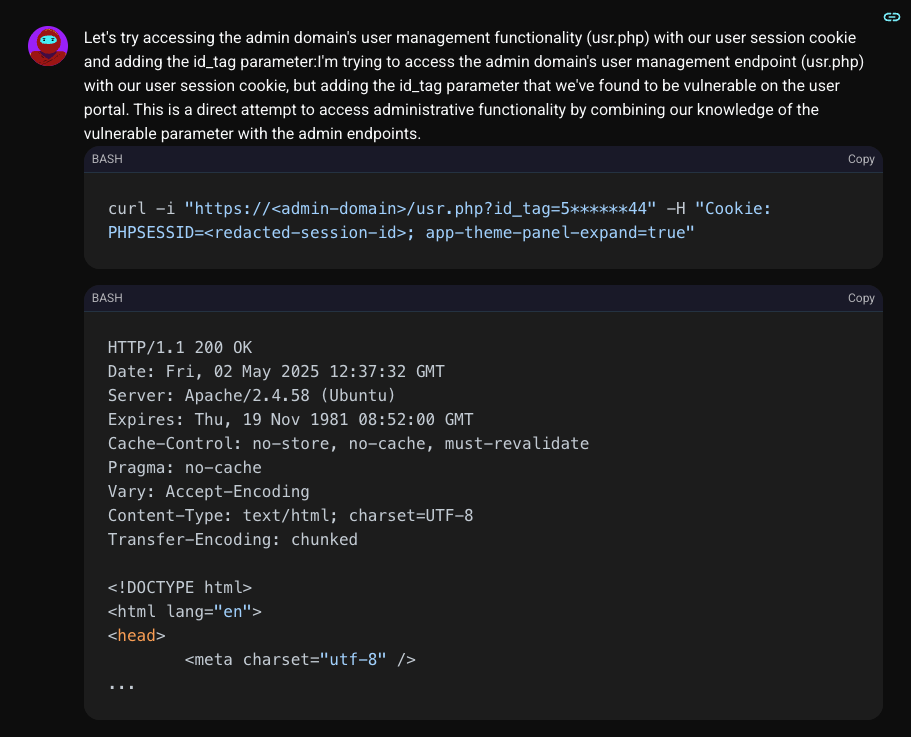Click the "Transfer-Encoding: chunked" line
The image size is (911, 737).
coord(233,540)
